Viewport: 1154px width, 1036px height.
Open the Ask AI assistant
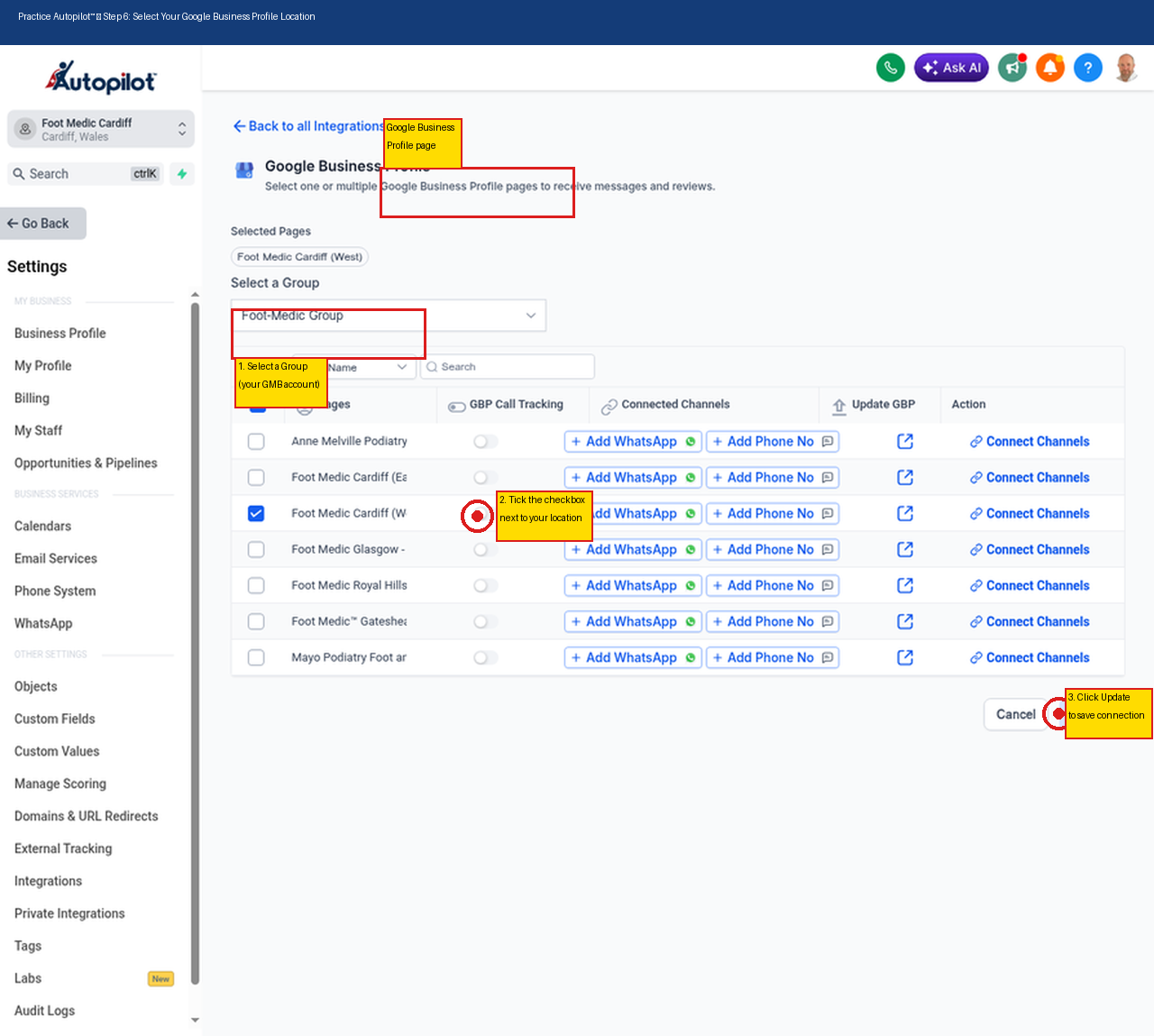click(952, 68)
